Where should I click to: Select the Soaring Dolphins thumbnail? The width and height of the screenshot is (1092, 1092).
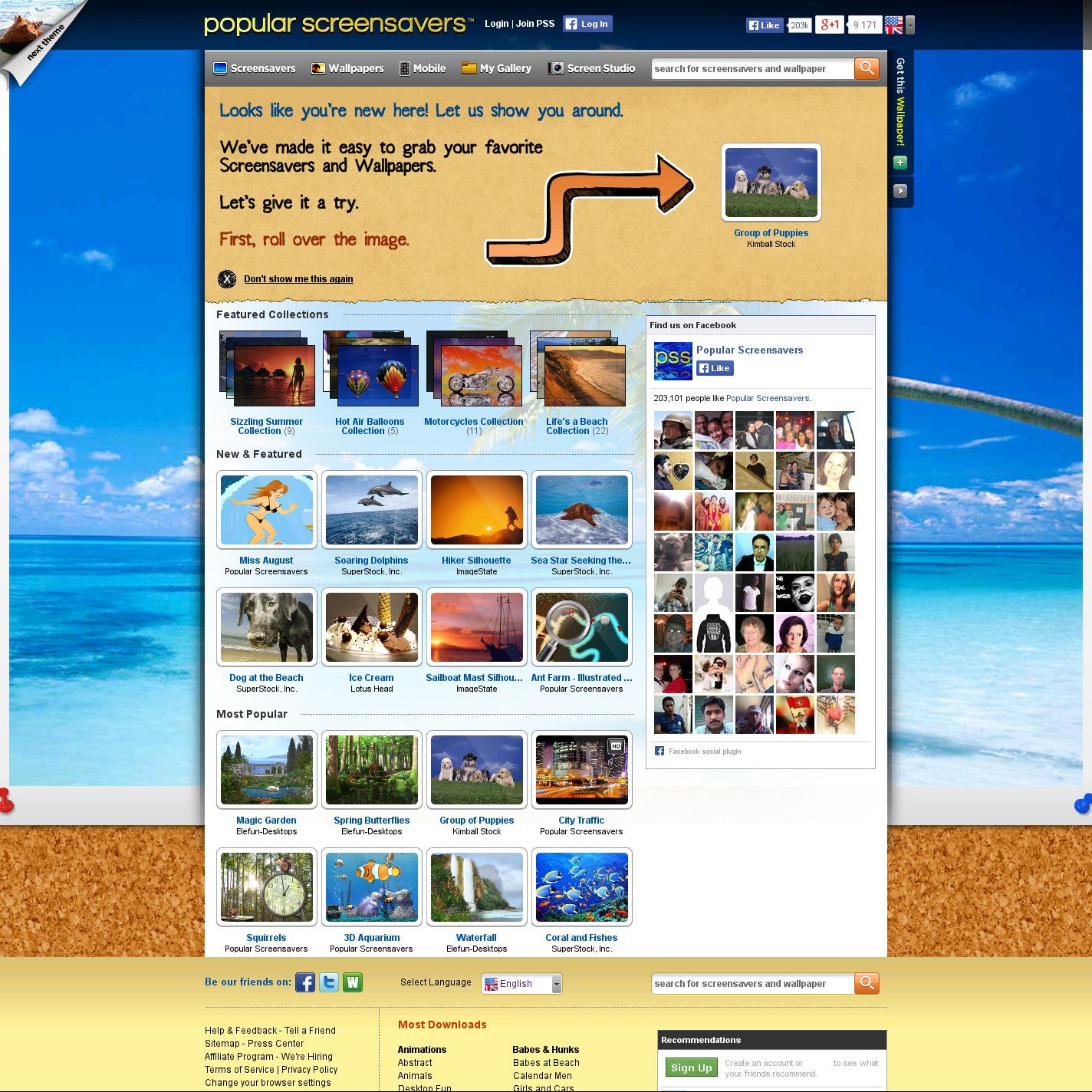tap(372, 510)
